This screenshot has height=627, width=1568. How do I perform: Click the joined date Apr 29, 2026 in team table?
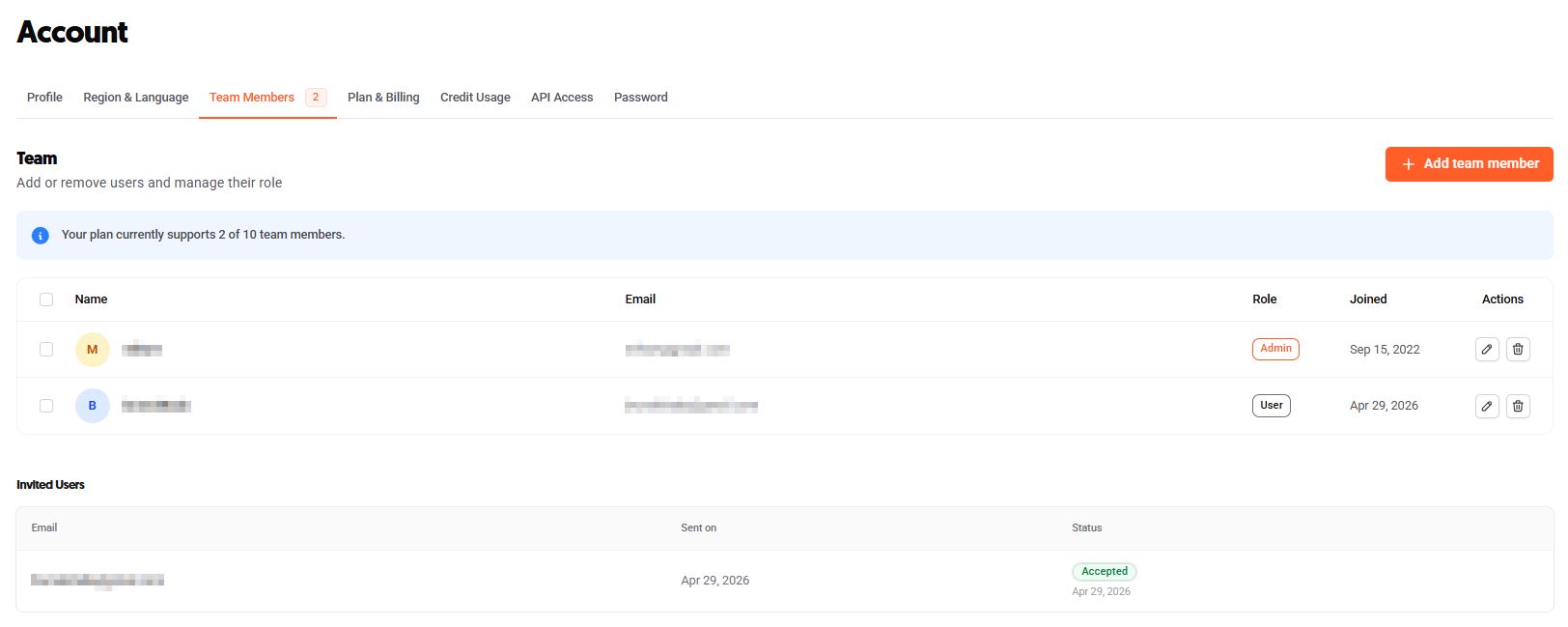click(1384, 406)
